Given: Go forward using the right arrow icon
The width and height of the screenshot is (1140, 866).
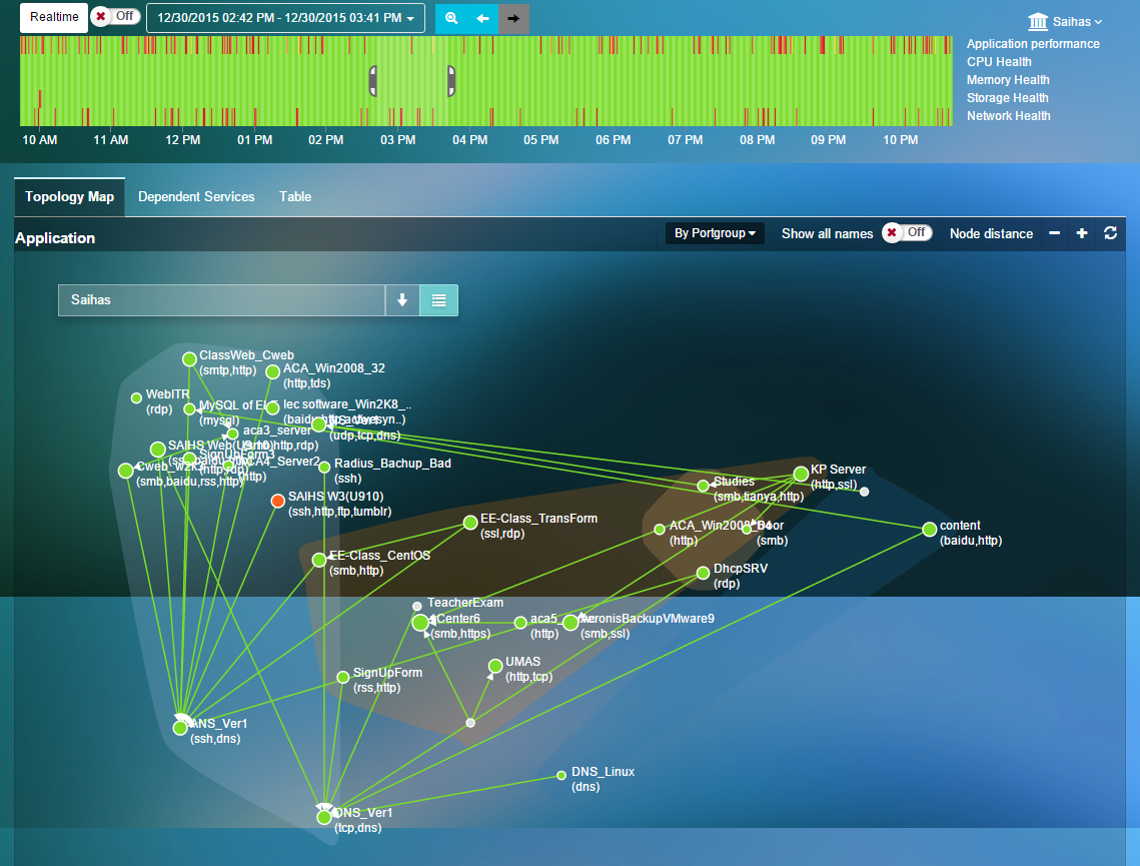Looking at the screenshot, I should point(514,18).
